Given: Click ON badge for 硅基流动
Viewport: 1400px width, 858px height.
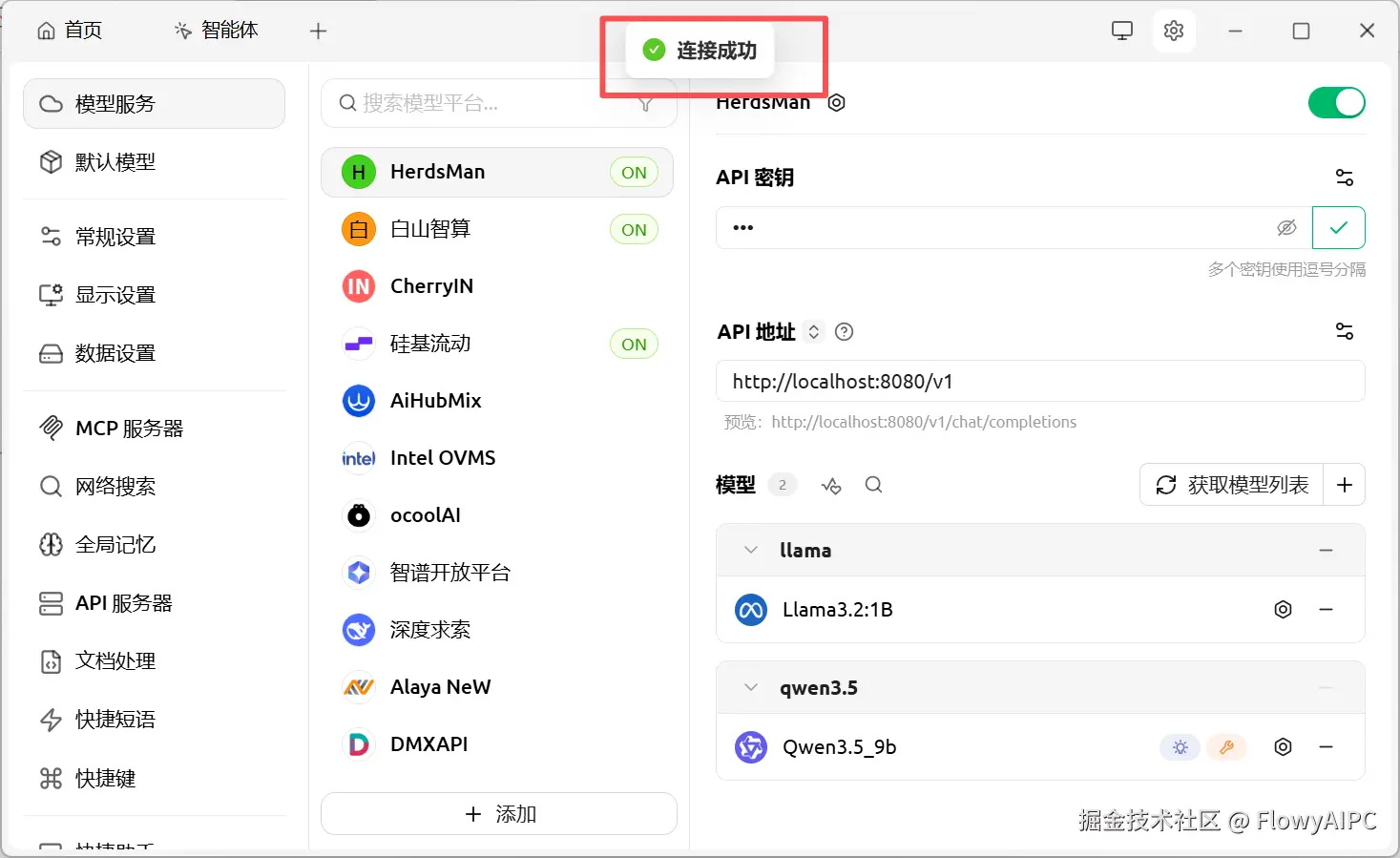Looking at the screenshot, I should 634,344.
